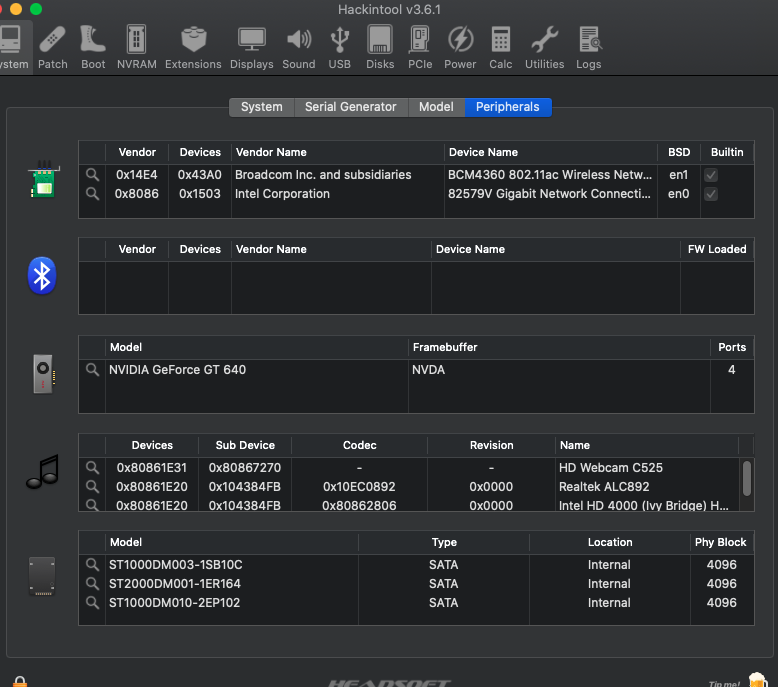Toggle Builtin checkbox for en1 Broadcom
Viewport: 778px width, 687px height.
(711, 175)
